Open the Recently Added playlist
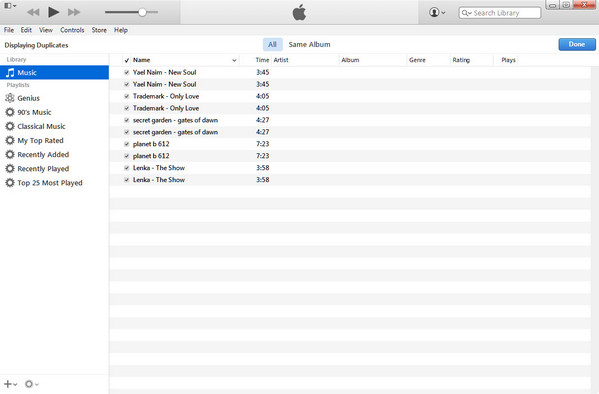 click(54, 155)
